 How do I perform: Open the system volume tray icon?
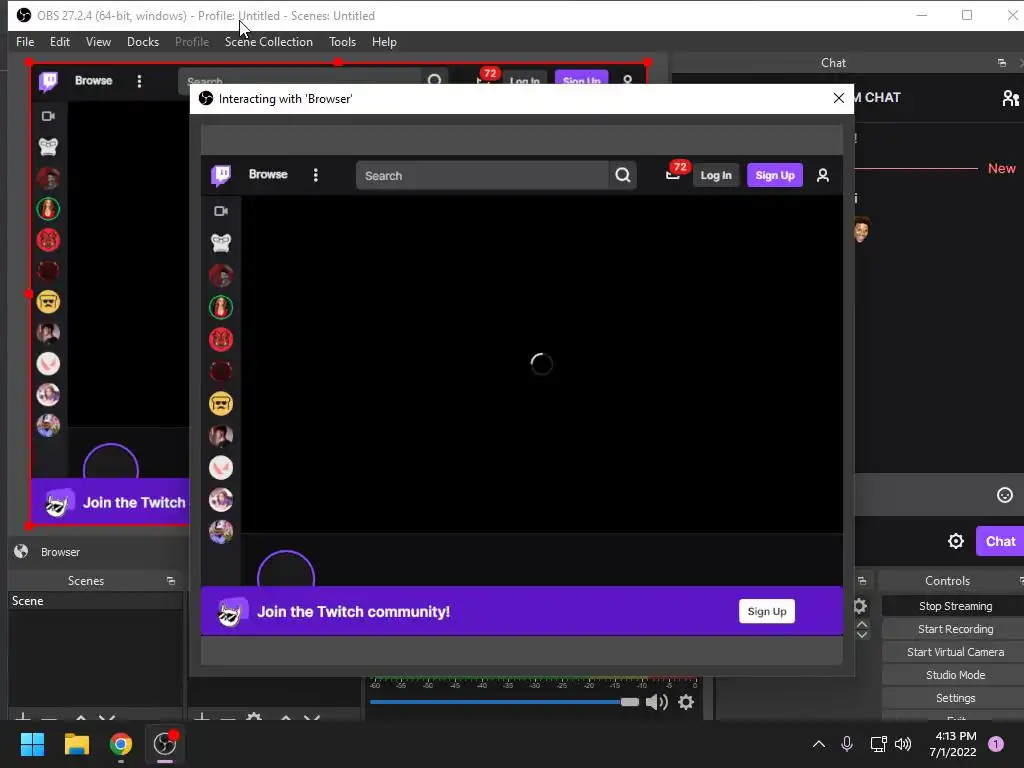(903, 744)
